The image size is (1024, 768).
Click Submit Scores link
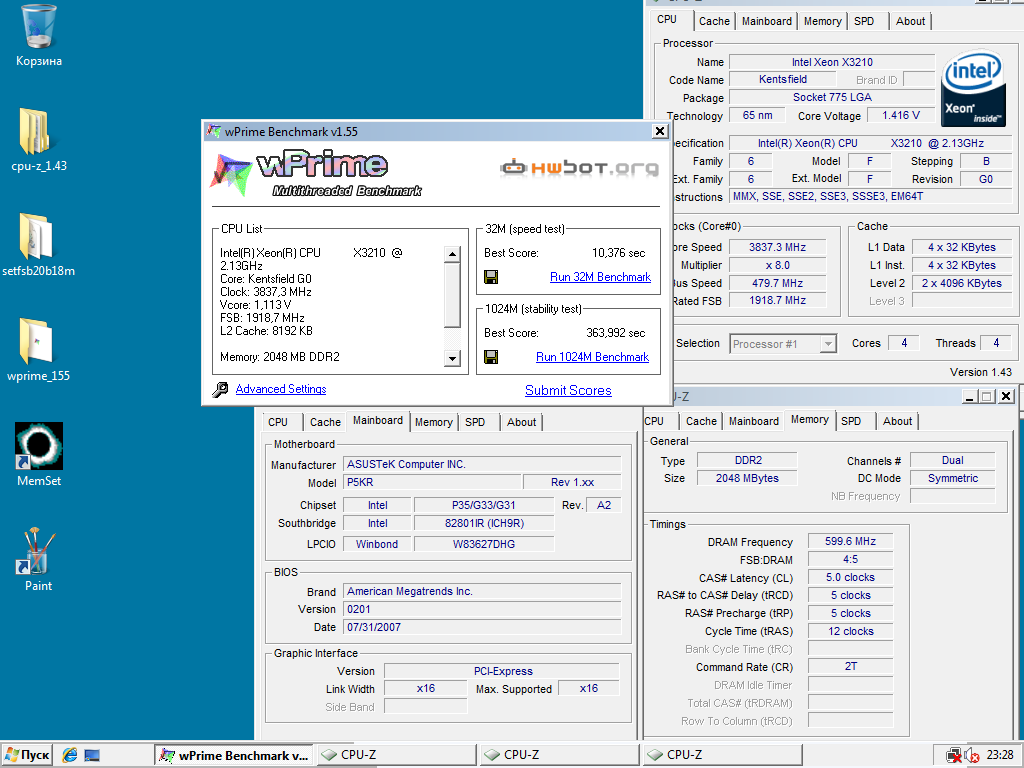568,391
